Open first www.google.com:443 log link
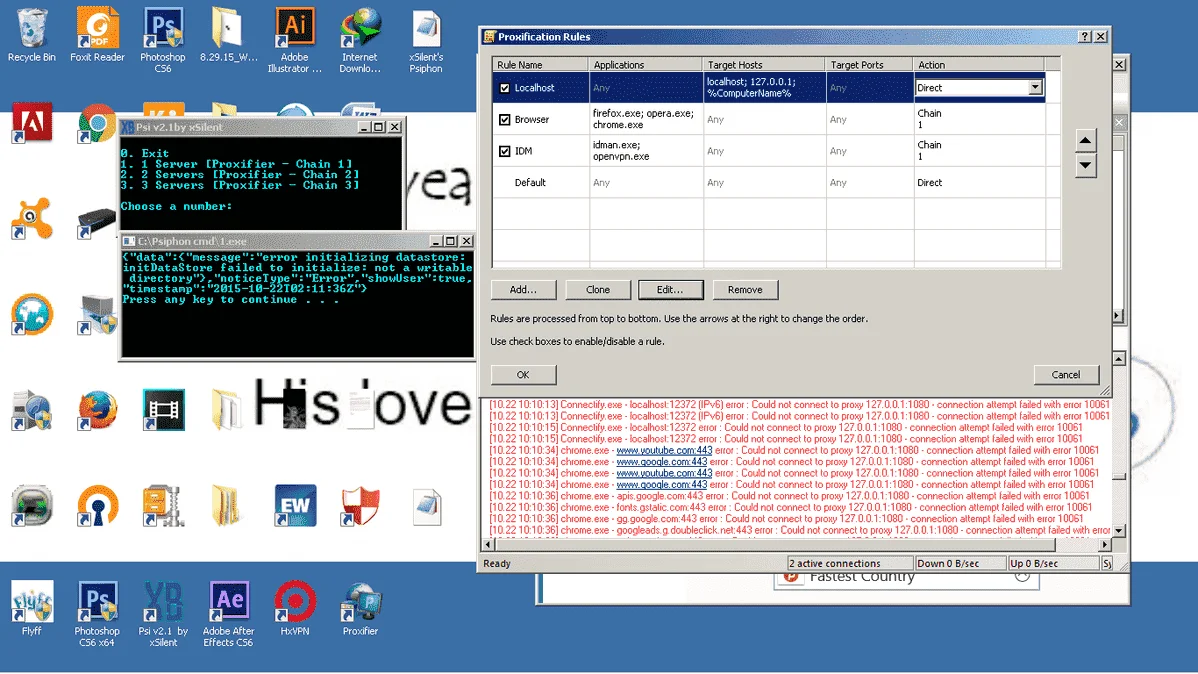The height and width of the screenshot is (674, 1198). (662, 462)
